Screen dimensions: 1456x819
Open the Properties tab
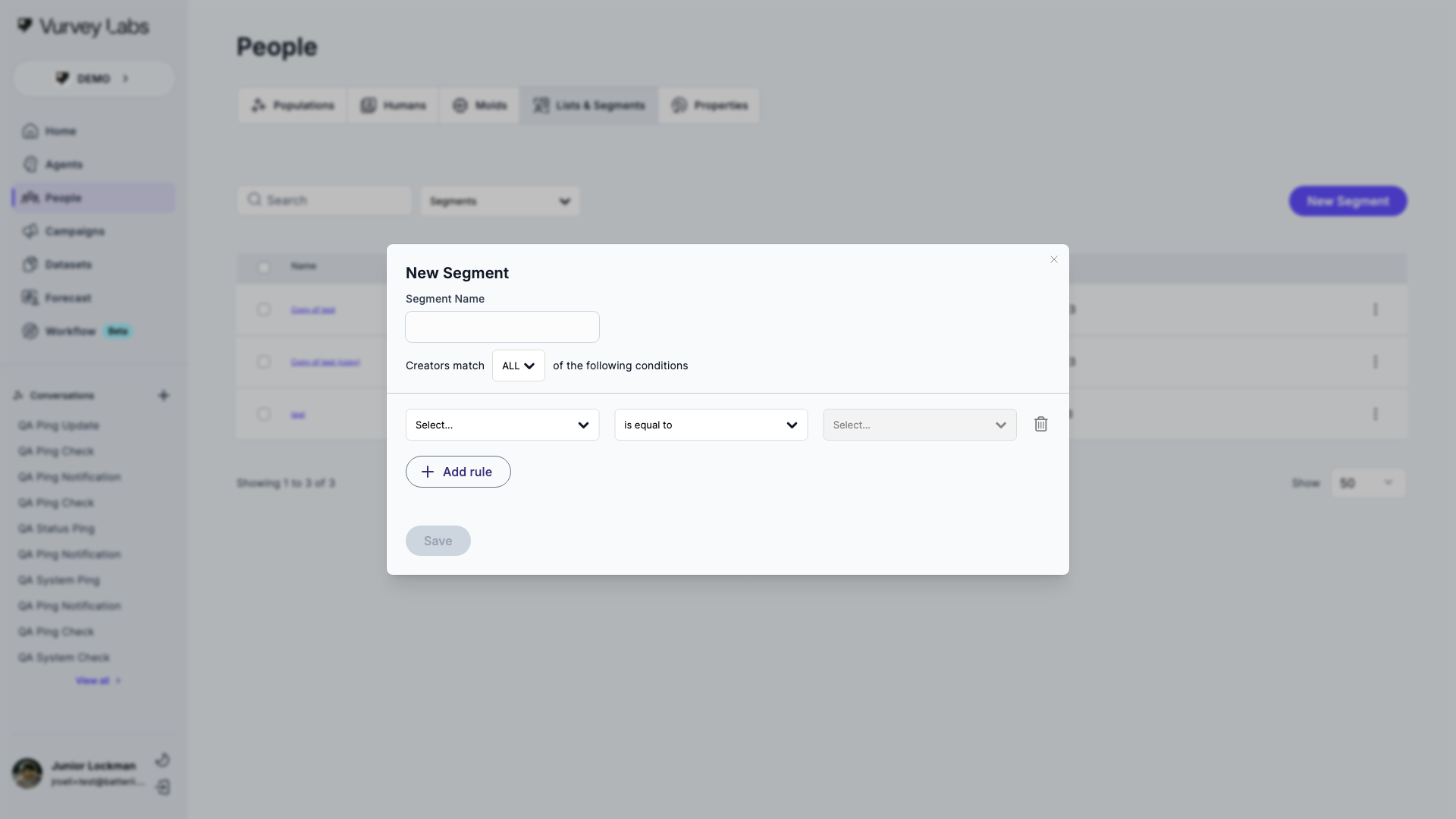(x=709, y=105)
